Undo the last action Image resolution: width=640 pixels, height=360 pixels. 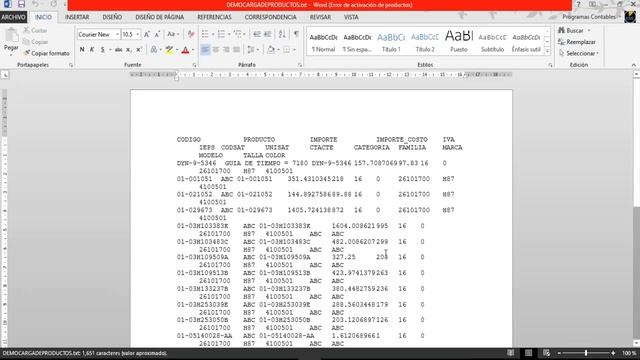[36, 4]
